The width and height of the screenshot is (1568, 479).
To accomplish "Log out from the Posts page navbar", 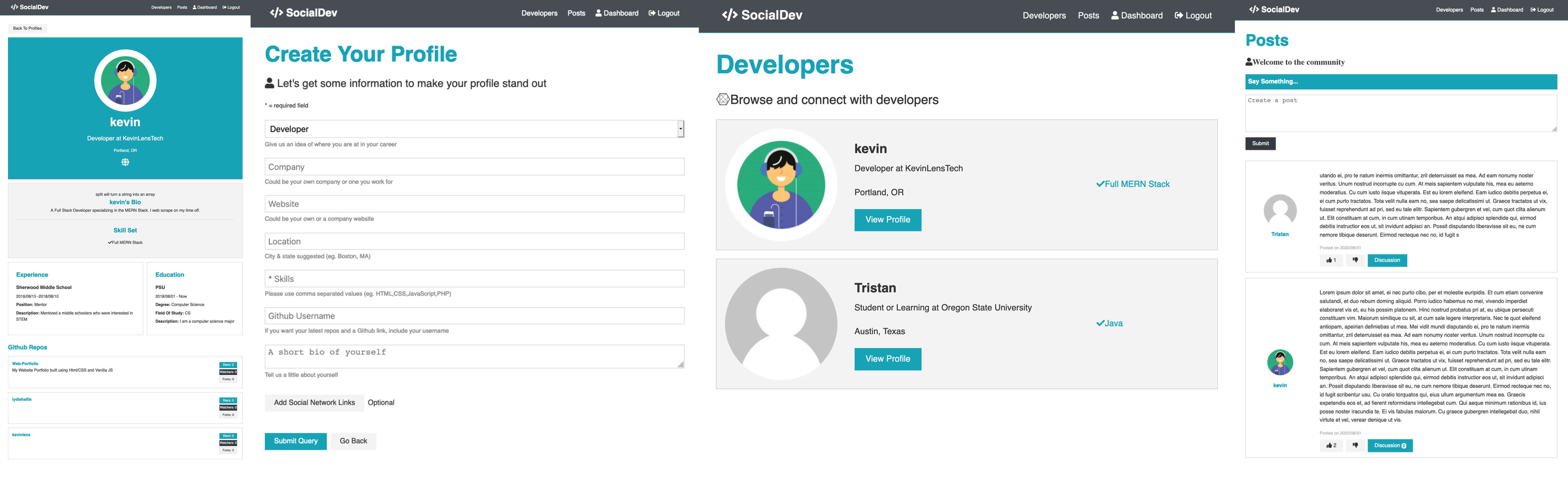I will tap(1541, 10).
